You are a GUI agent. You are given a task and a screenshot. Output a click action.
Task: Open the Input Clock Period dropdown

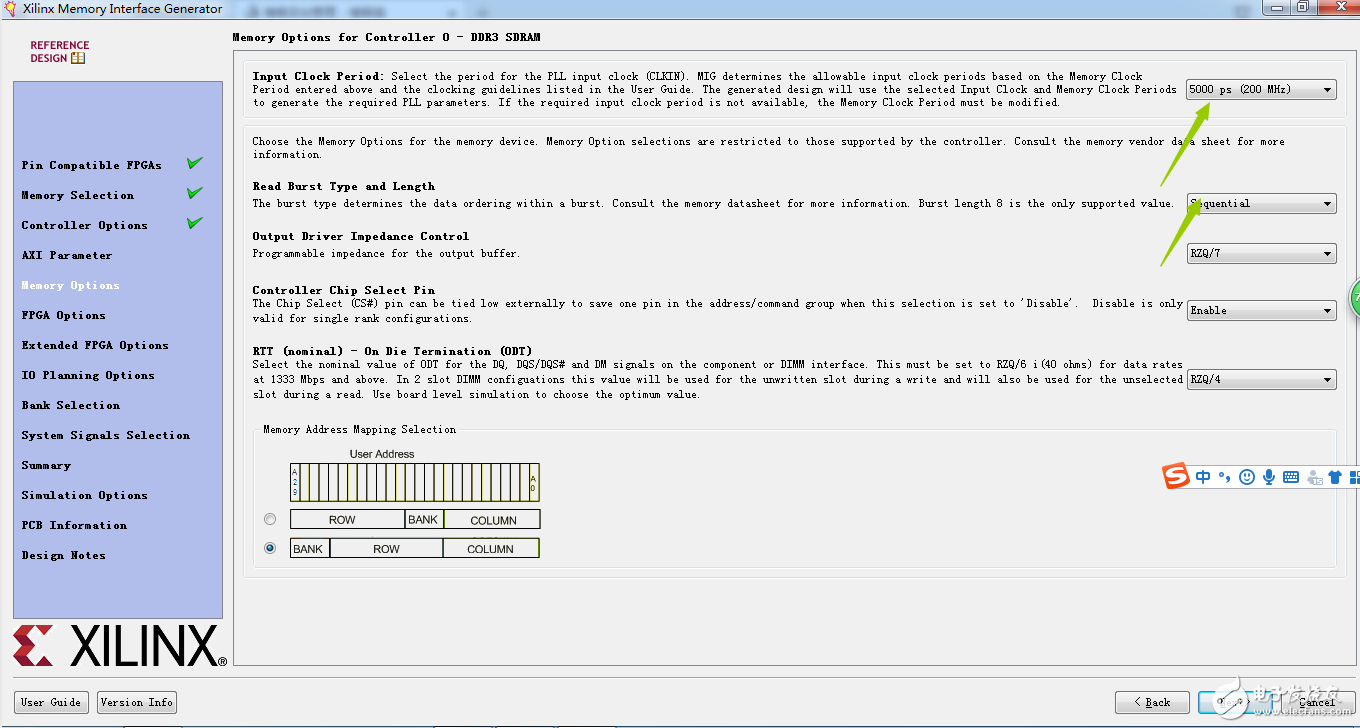click(x=1261, y=89)
